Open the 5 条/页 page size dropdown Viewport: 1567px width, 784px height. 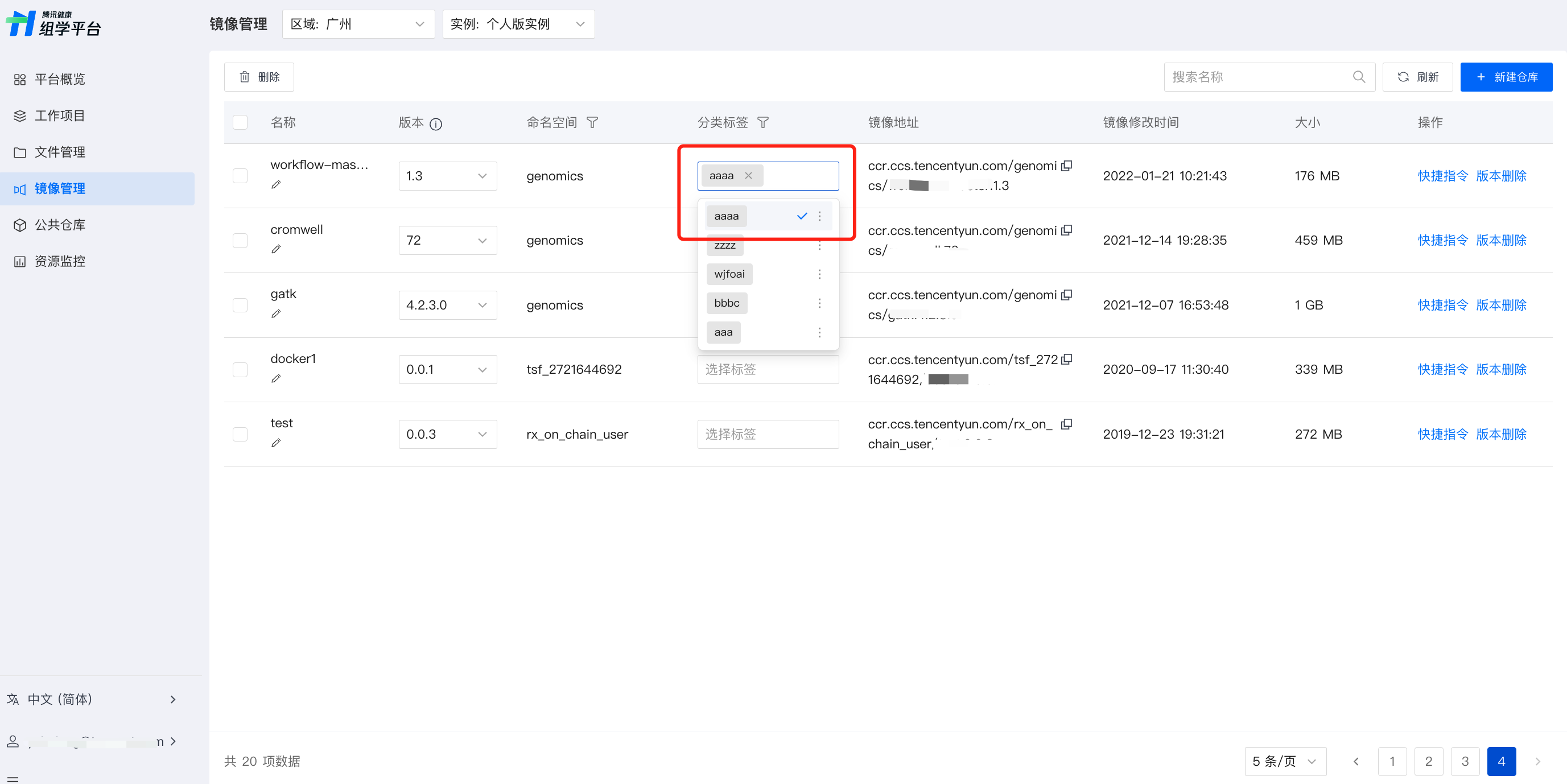[x=1285, y=761]
